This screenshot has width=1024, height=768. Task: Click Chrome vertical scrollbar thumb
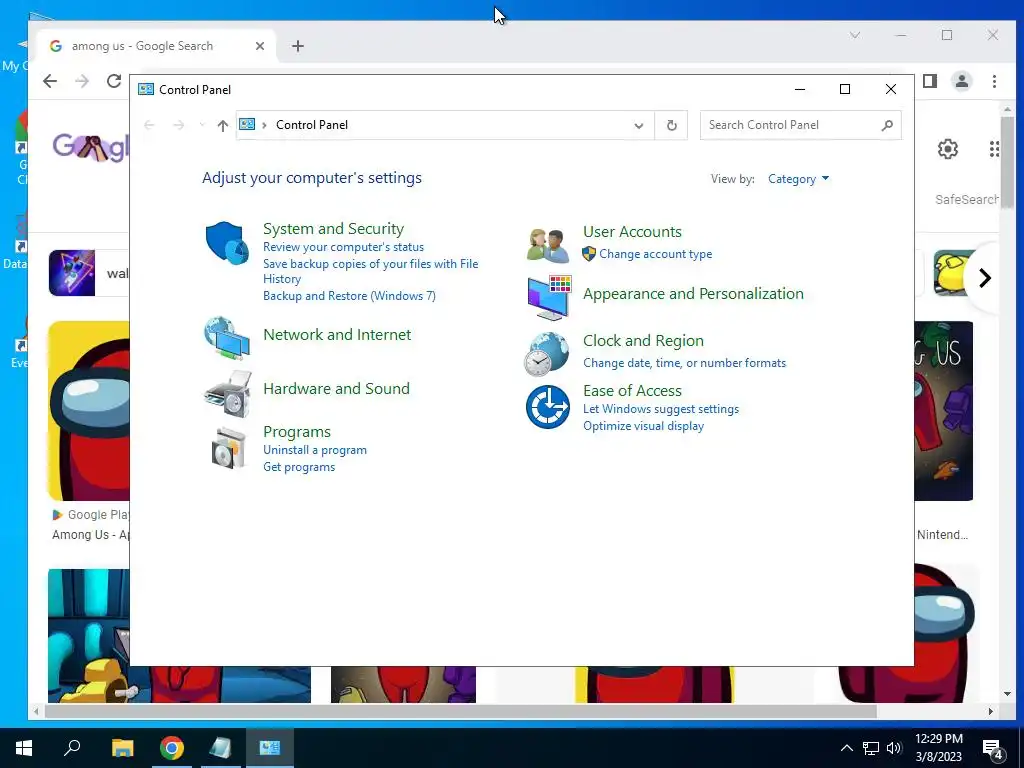click(1007, 163)
